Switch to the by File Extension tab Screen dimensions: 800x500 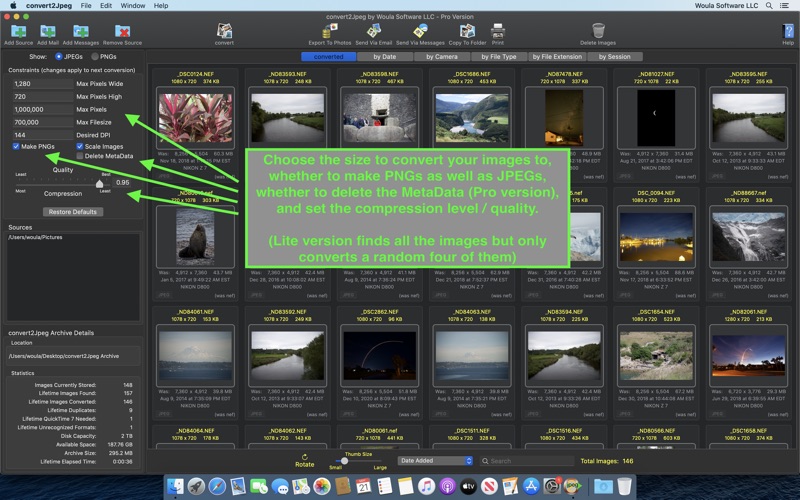(557, 57)
